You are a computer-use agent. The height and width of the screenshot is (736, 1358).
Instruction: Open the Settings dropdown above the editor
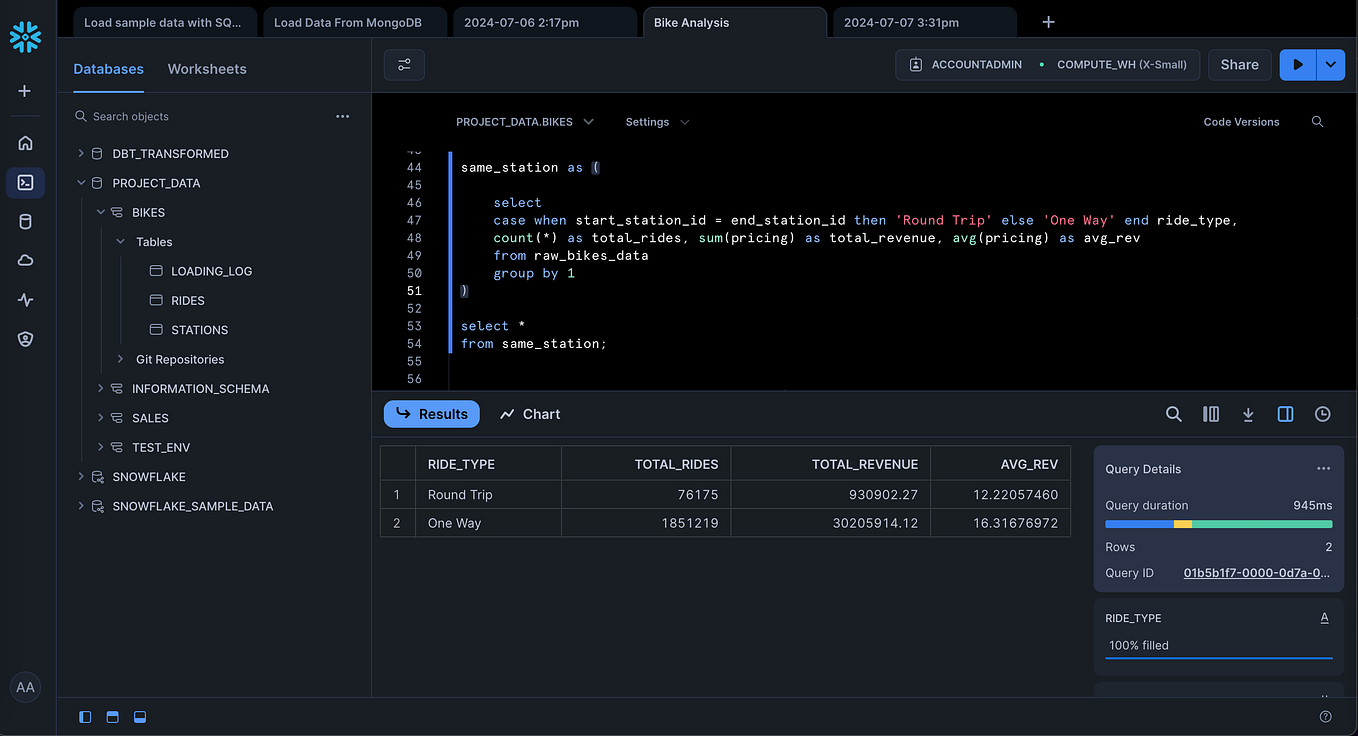(656, 121)
